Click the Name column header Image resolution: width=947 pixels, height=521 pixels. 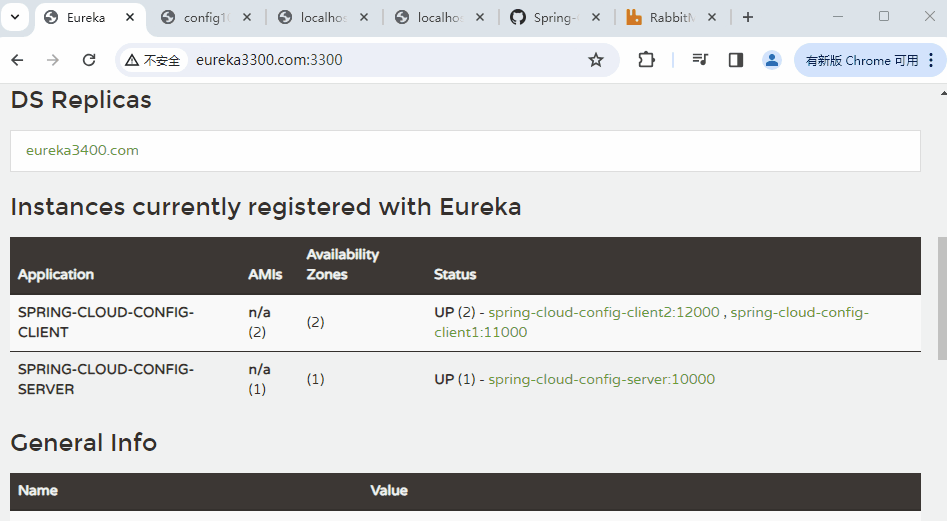tap(37, 490)
